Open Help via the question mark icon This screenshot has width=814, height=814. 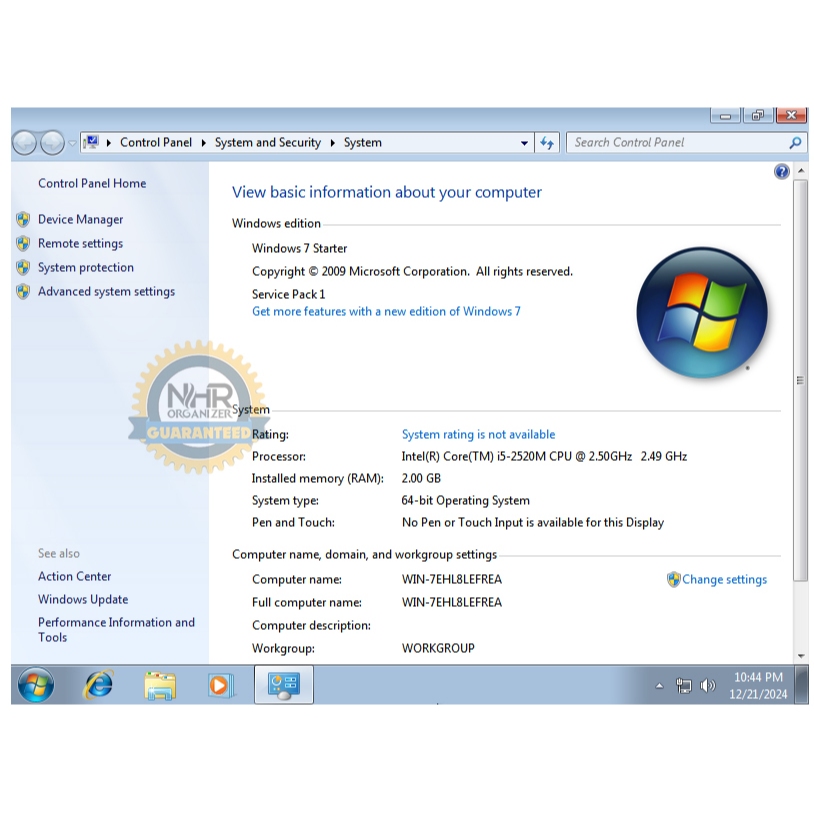pos(781,171)
